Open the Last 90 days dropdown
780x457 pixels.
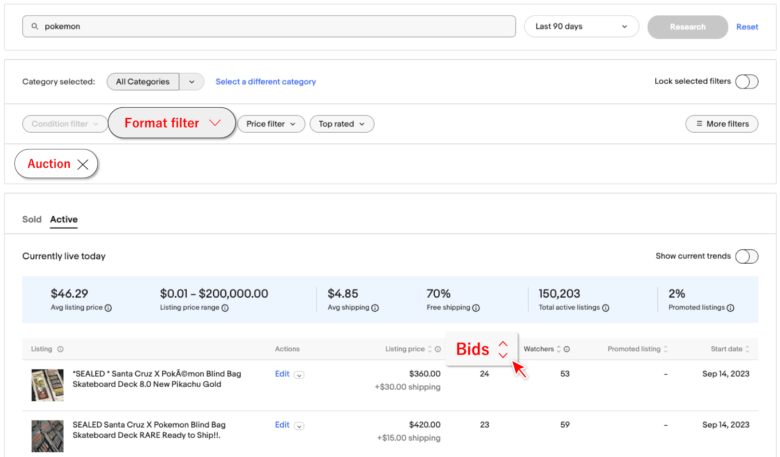(581, 27)
